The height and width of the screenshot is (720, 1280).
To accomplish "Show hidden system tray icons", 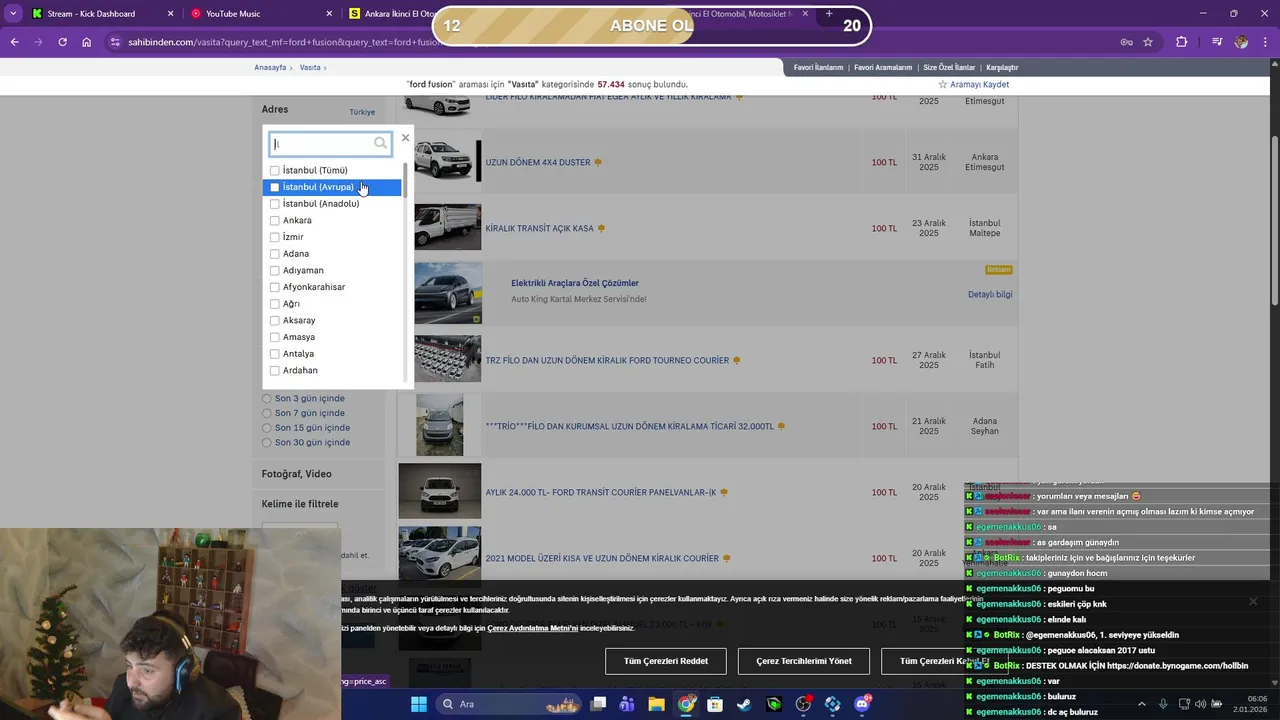I will point(1142,704).
